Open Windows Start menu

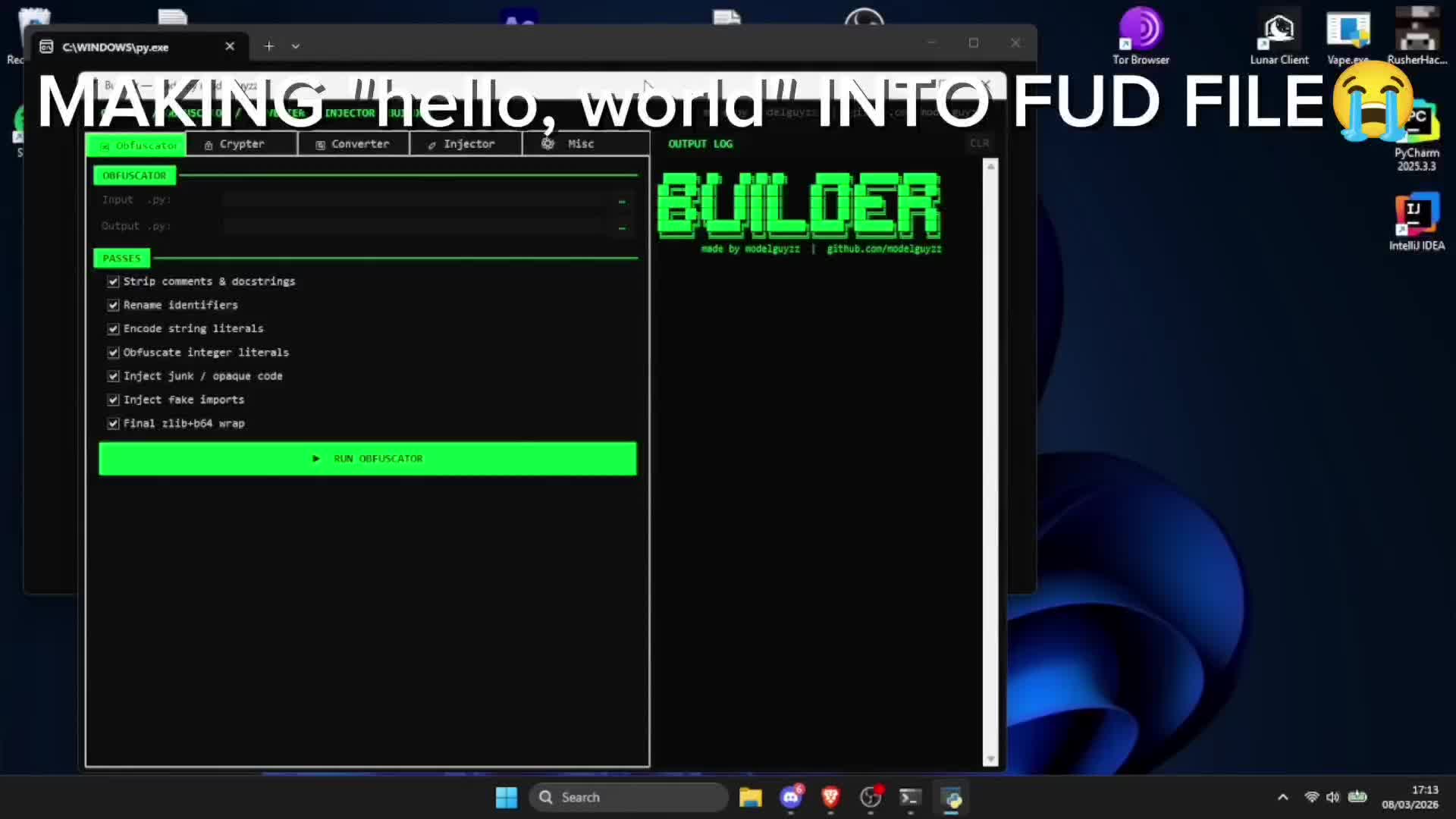506,797
